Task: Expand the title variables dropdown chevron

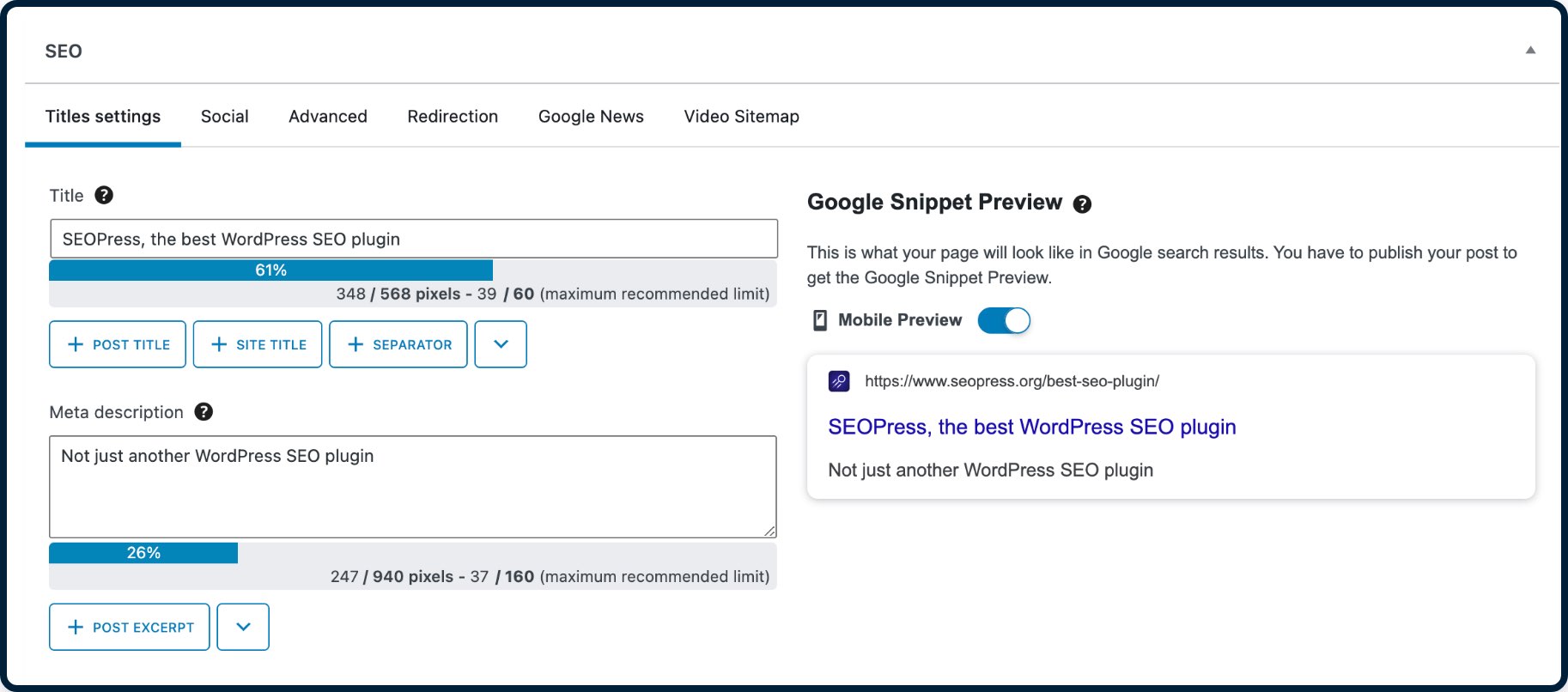Action: (501, 344)
